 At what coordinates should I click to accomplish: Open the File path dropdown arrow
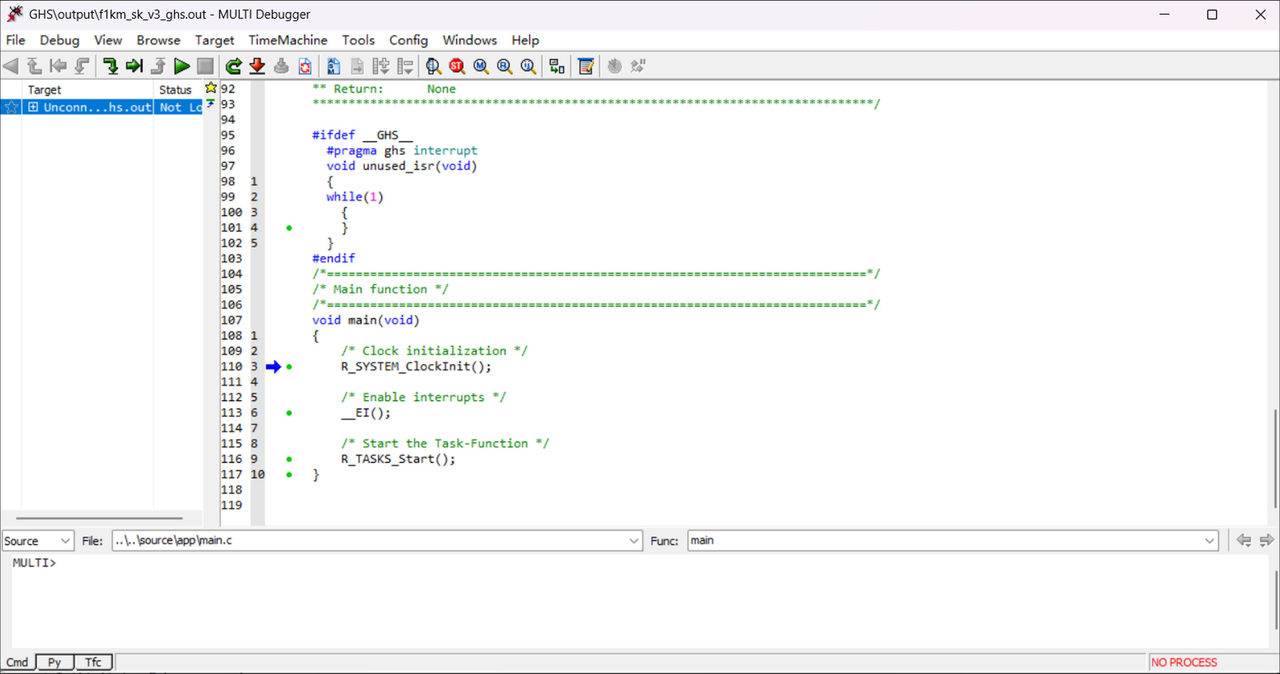[634, 541]
